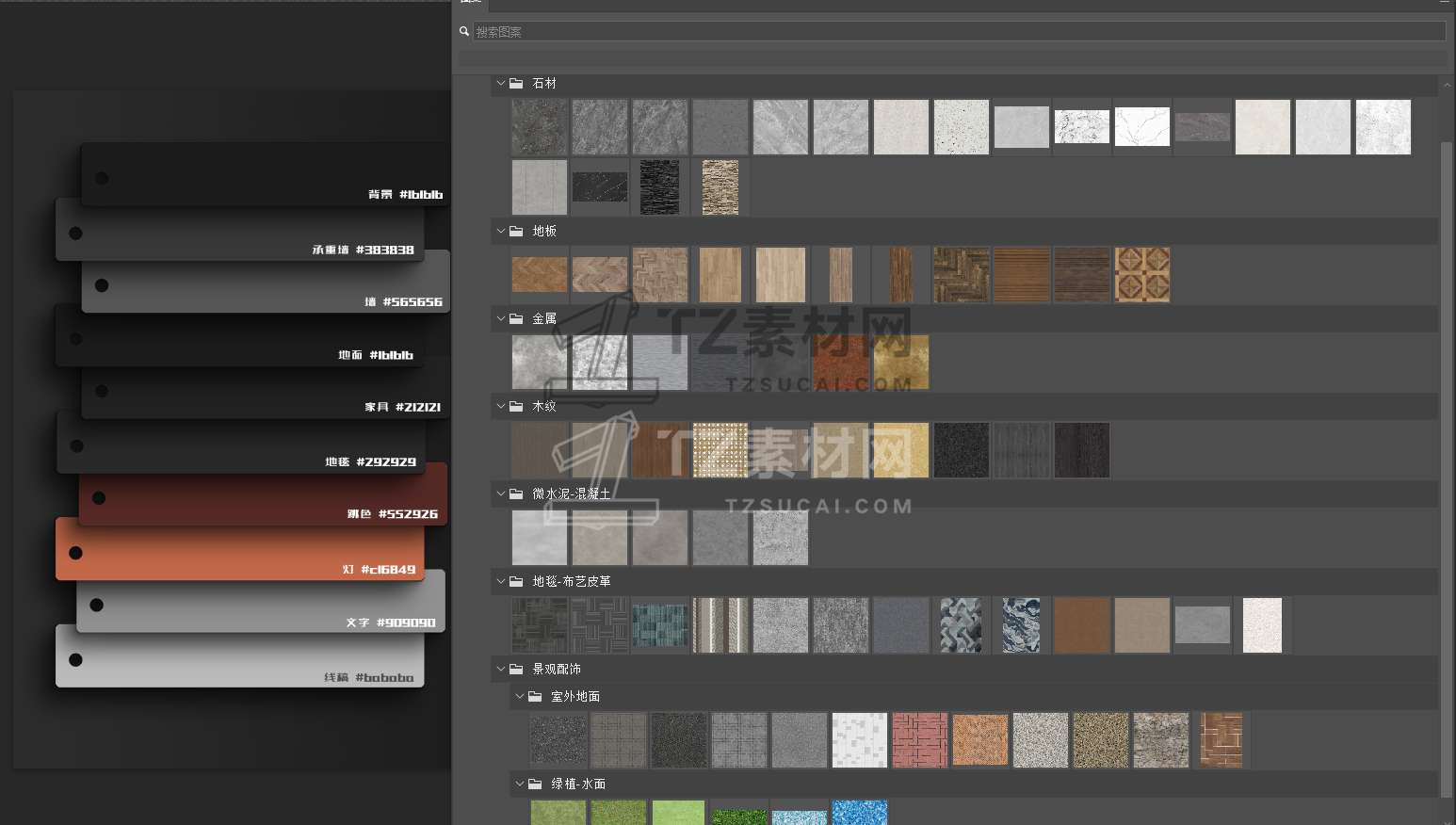Viewport: 1456px width, 825px height.
Task: Pick the rust orange metal pattern
Action: click(841, 363)
